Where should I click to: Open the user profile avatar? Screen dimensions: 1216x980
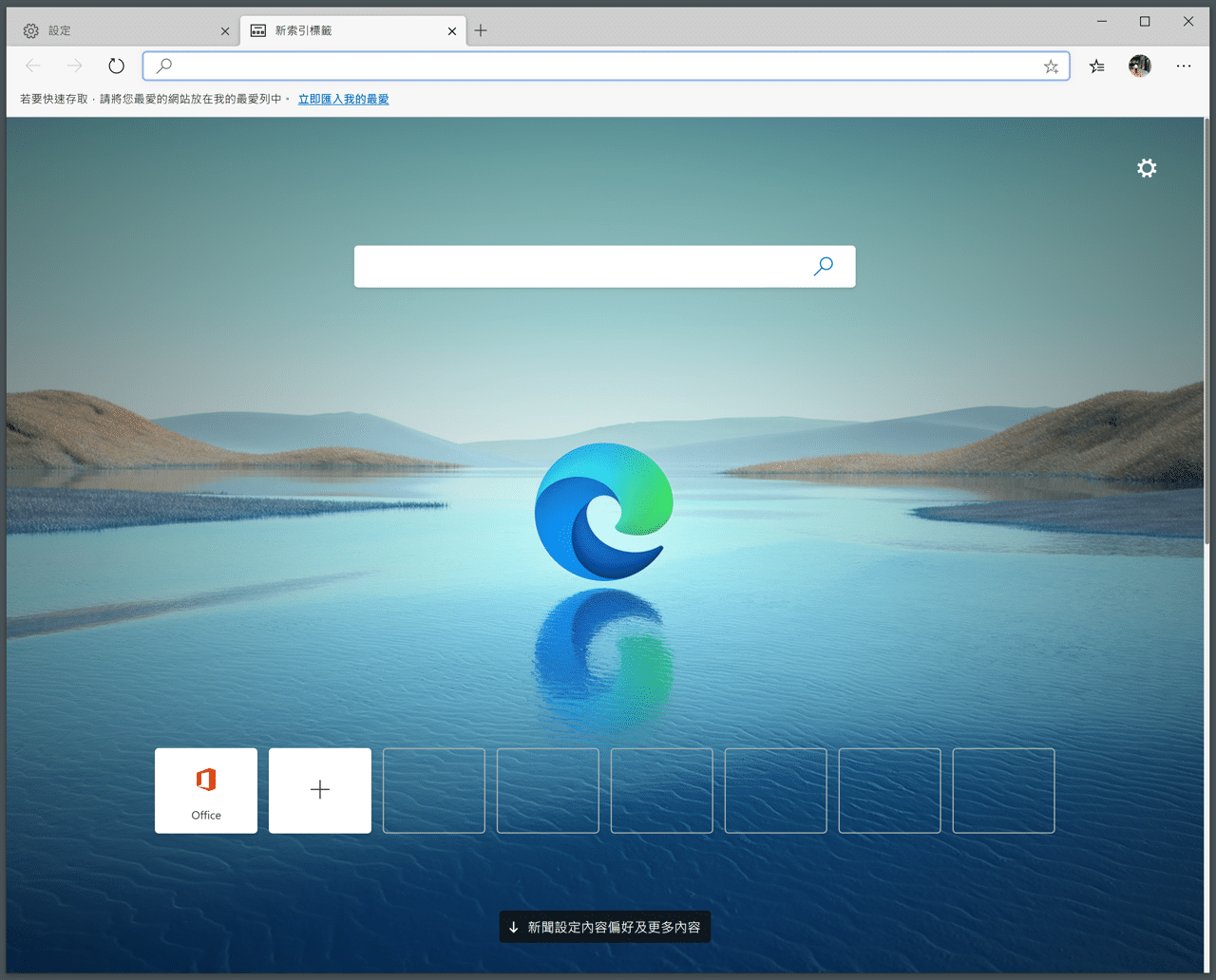pos(1140,66)
